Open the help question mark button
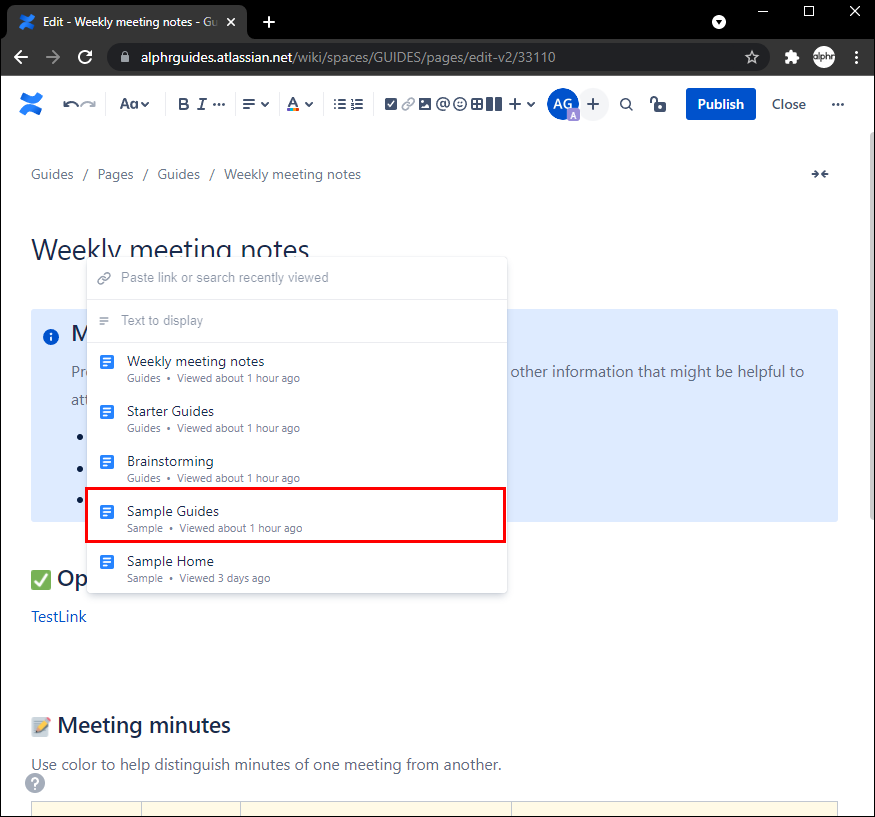The width and height of the screenshot is (875, 817). click(x=35, y=783)
